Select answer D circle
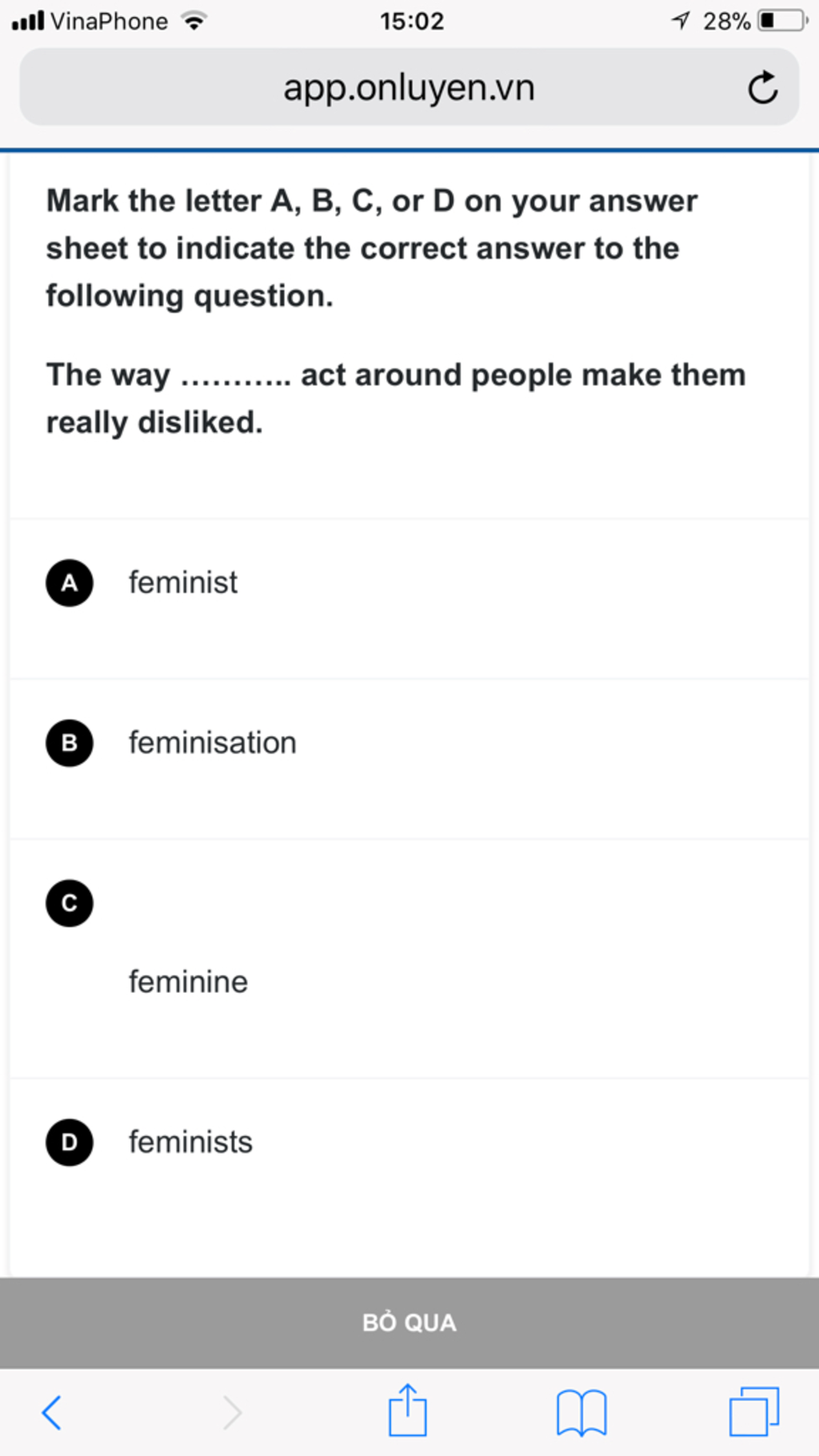 click(70, 1142)
